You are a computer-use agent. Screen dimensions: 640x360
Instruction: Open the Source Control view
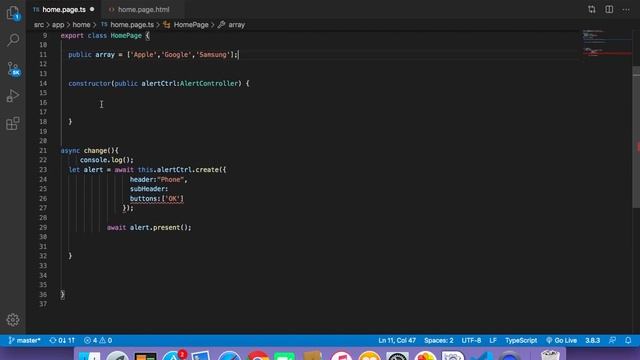pyautogui.click(x=13, y=69)
